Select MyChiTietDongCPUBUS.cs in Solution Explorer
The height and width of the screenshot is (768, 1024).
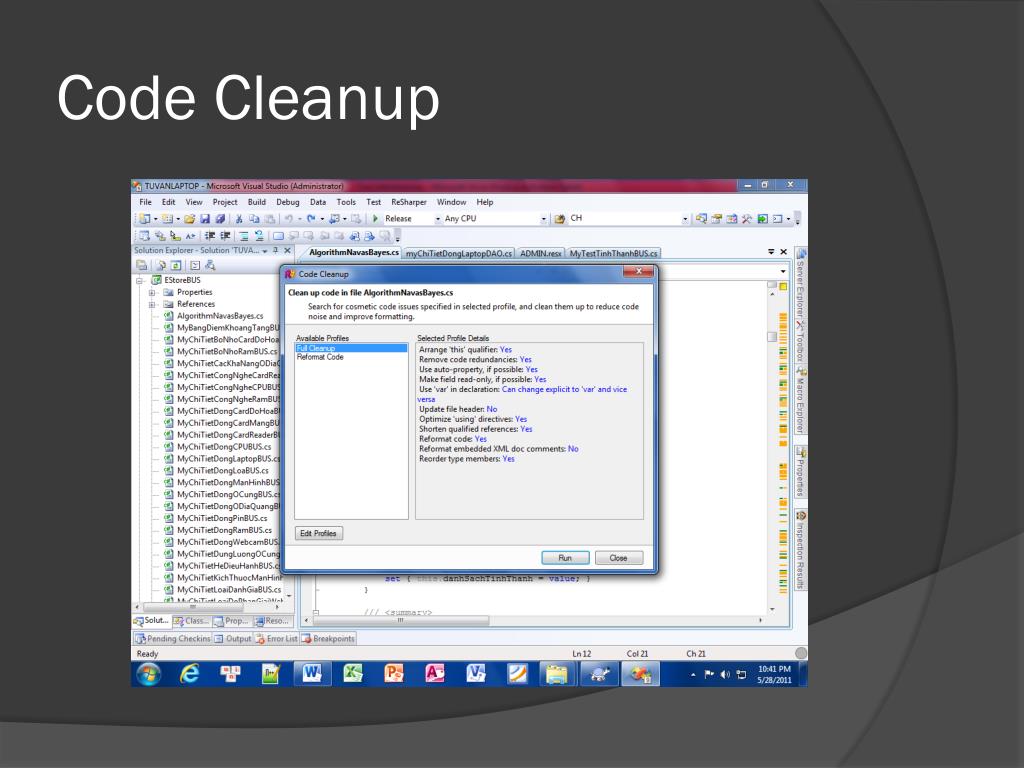224,447
